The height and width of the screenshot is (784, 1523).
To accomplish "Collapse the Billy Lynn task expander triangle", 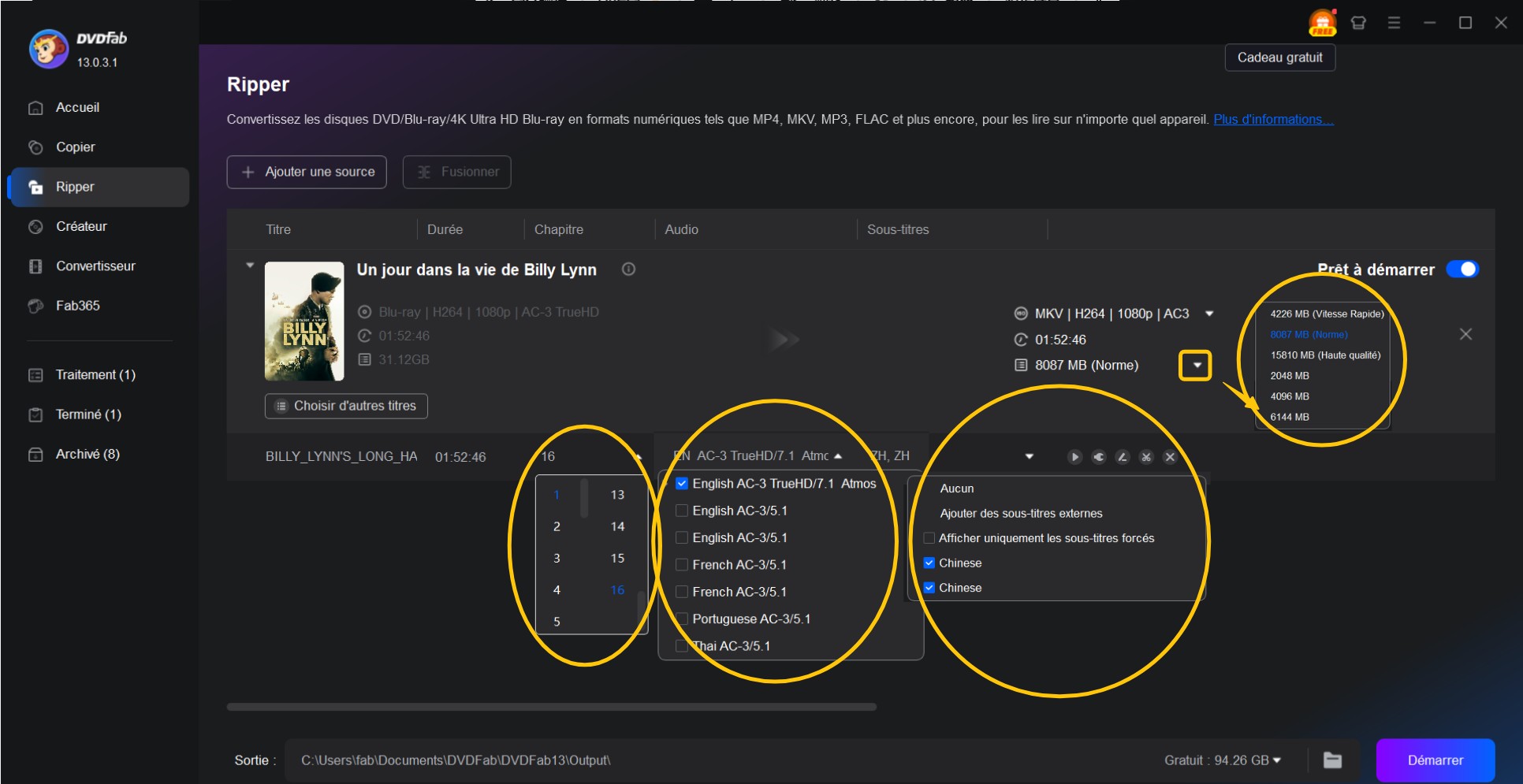I will (x=250, y=266).
